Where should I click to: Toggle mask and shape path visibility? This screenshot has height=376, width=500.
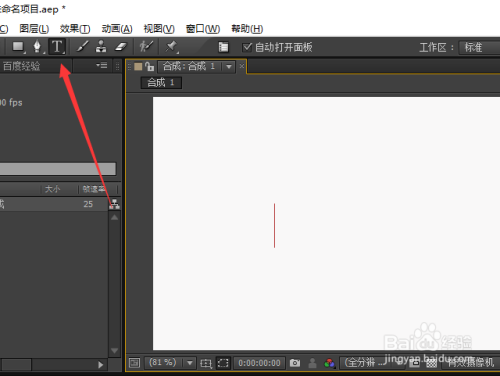pos(223,363)
